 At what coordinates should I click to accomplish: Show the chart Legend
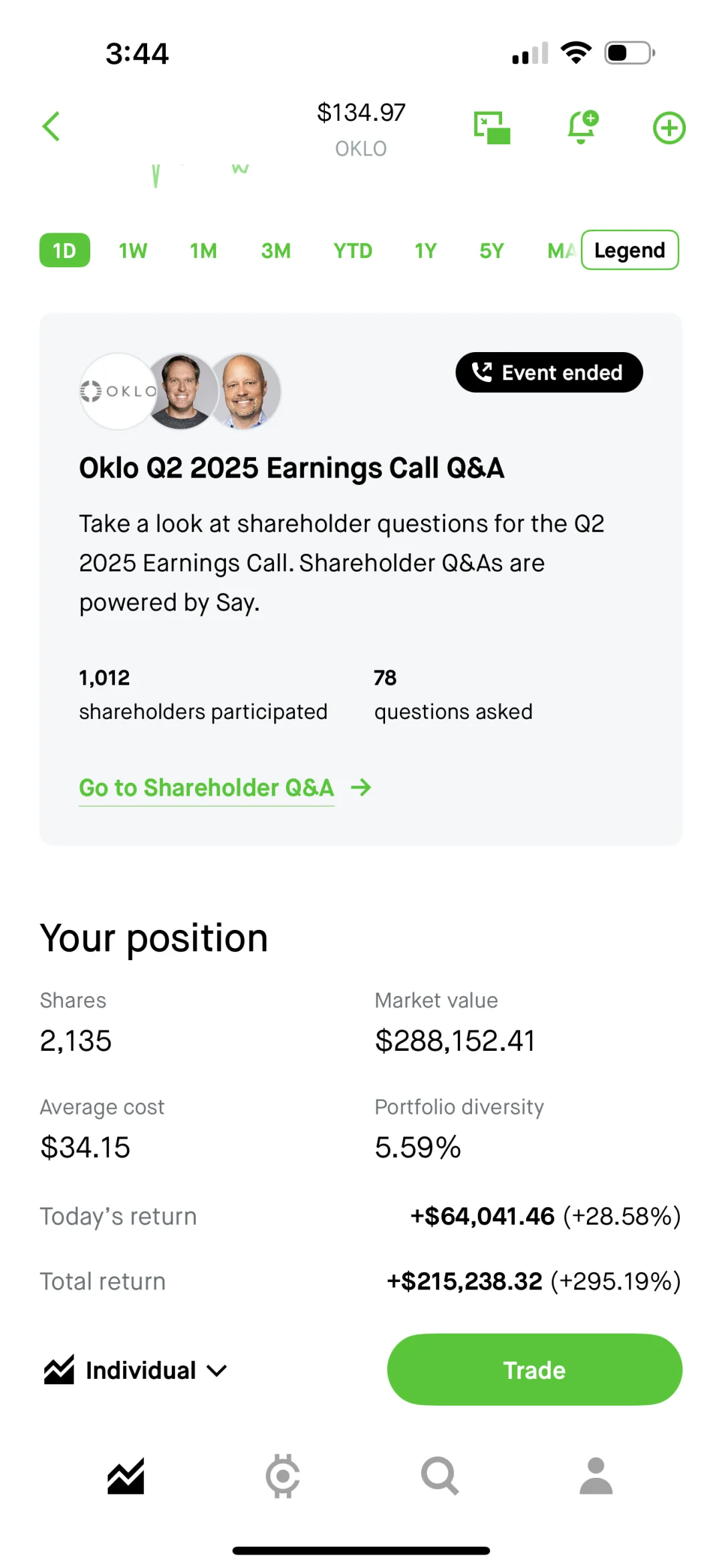point(630,250)
